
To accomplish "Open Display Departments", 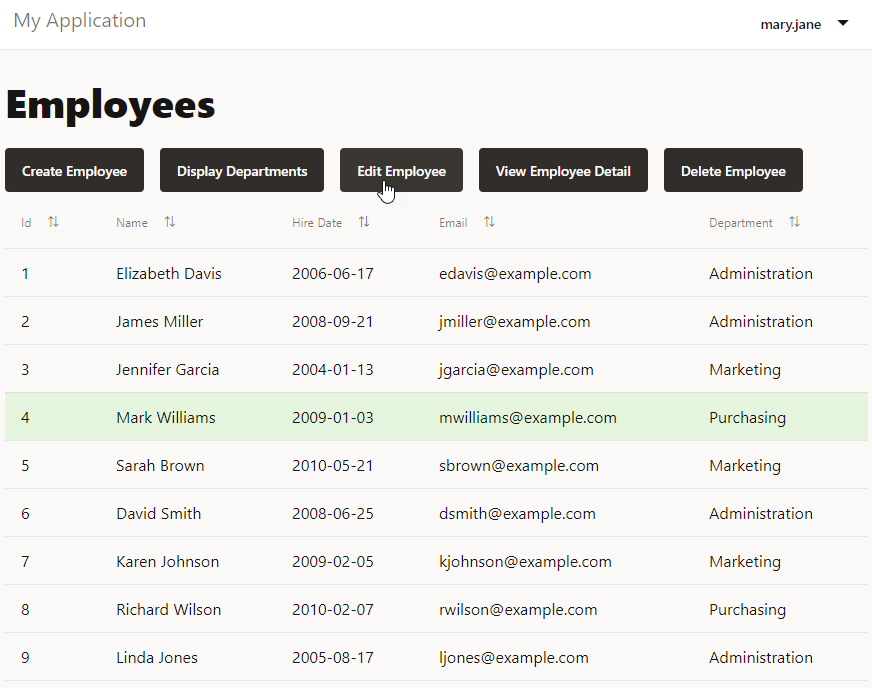I will [241, 170].
